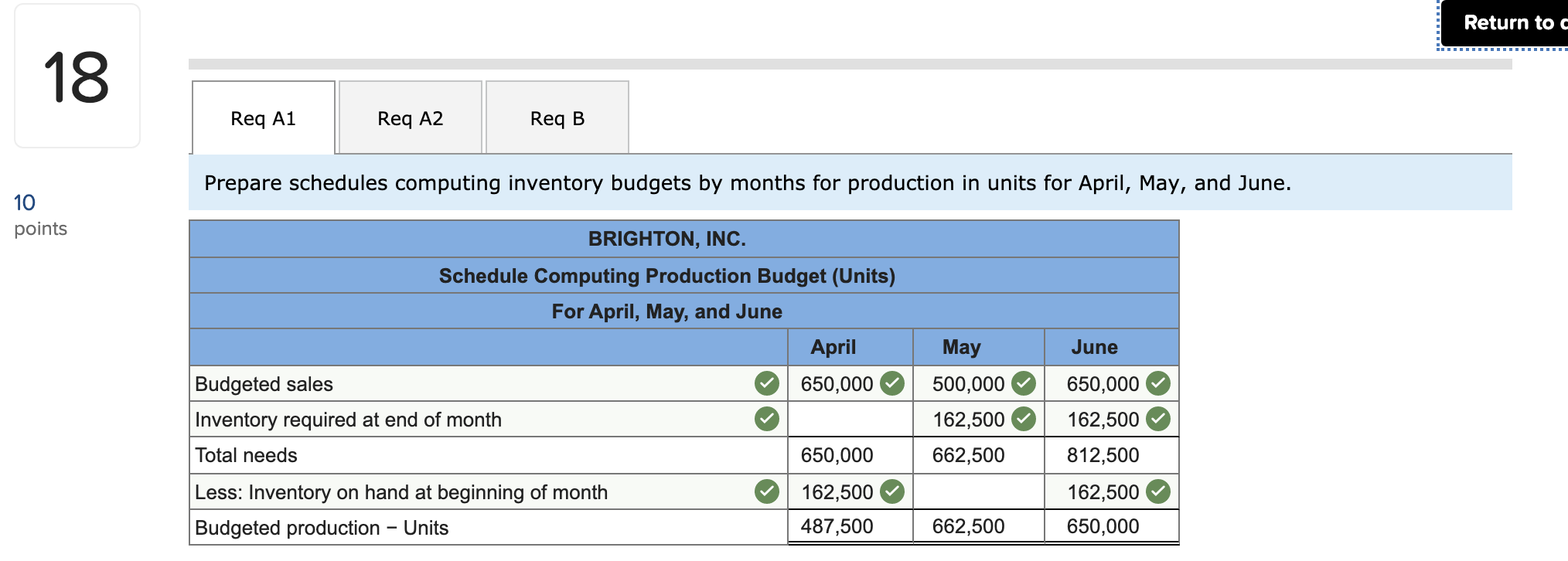
Task: Click the empty April ending inventory cell
Action: coord(850,419)
